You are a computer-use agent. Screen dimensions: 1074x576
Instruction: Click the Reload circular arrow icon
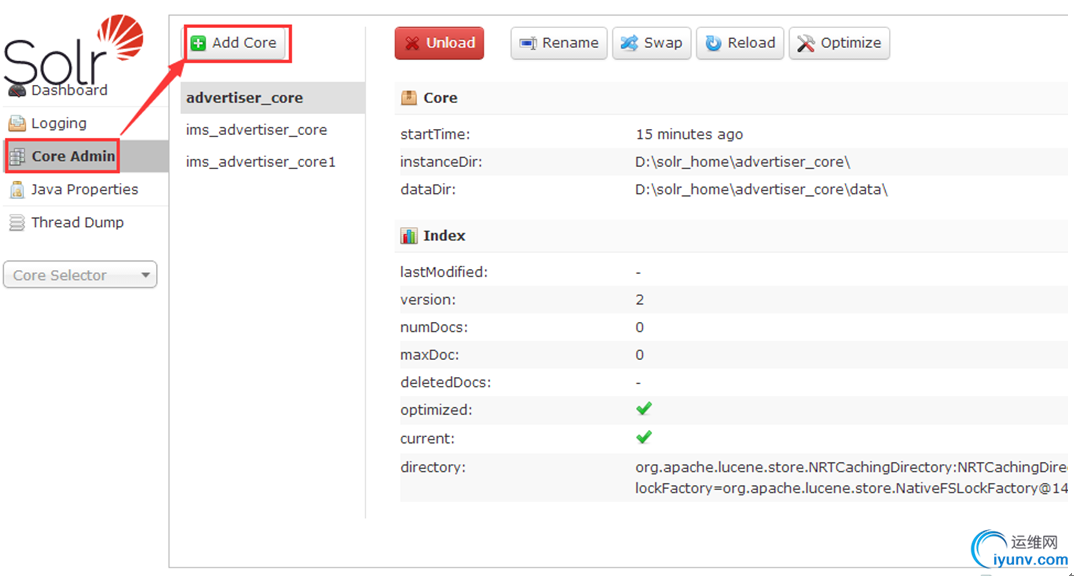pyautogui.click(x=713, y=43)
